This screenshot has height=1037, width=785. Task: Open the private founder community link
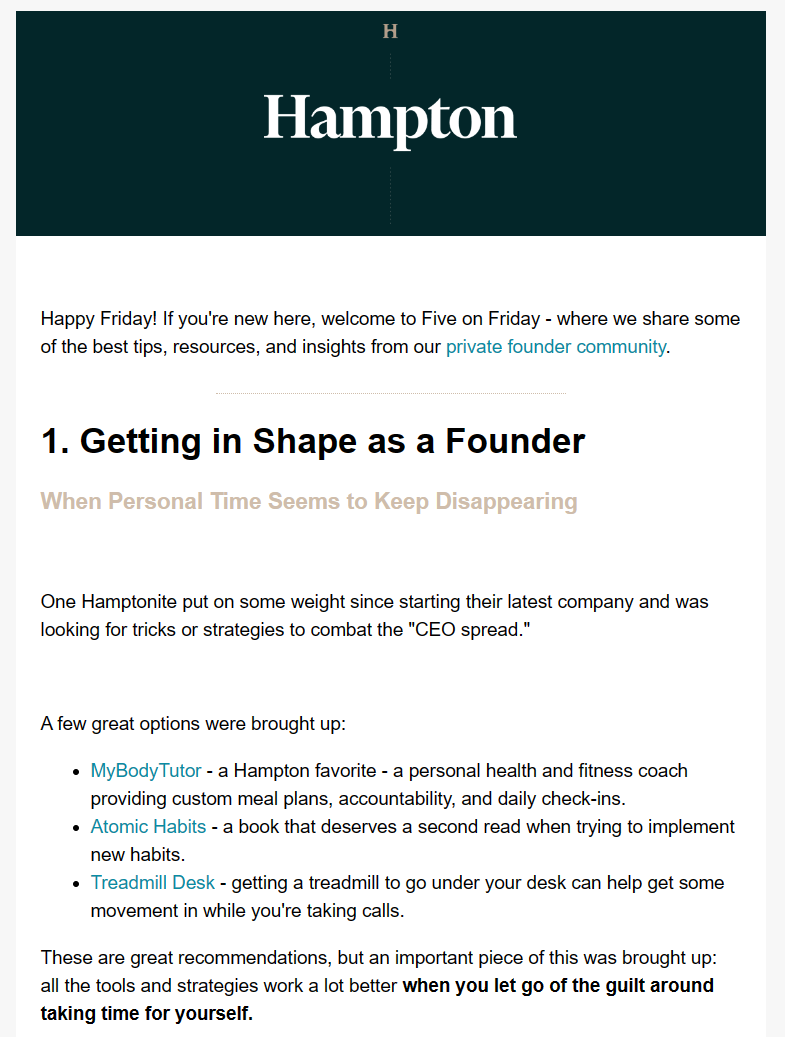click(x=555, y=347)
